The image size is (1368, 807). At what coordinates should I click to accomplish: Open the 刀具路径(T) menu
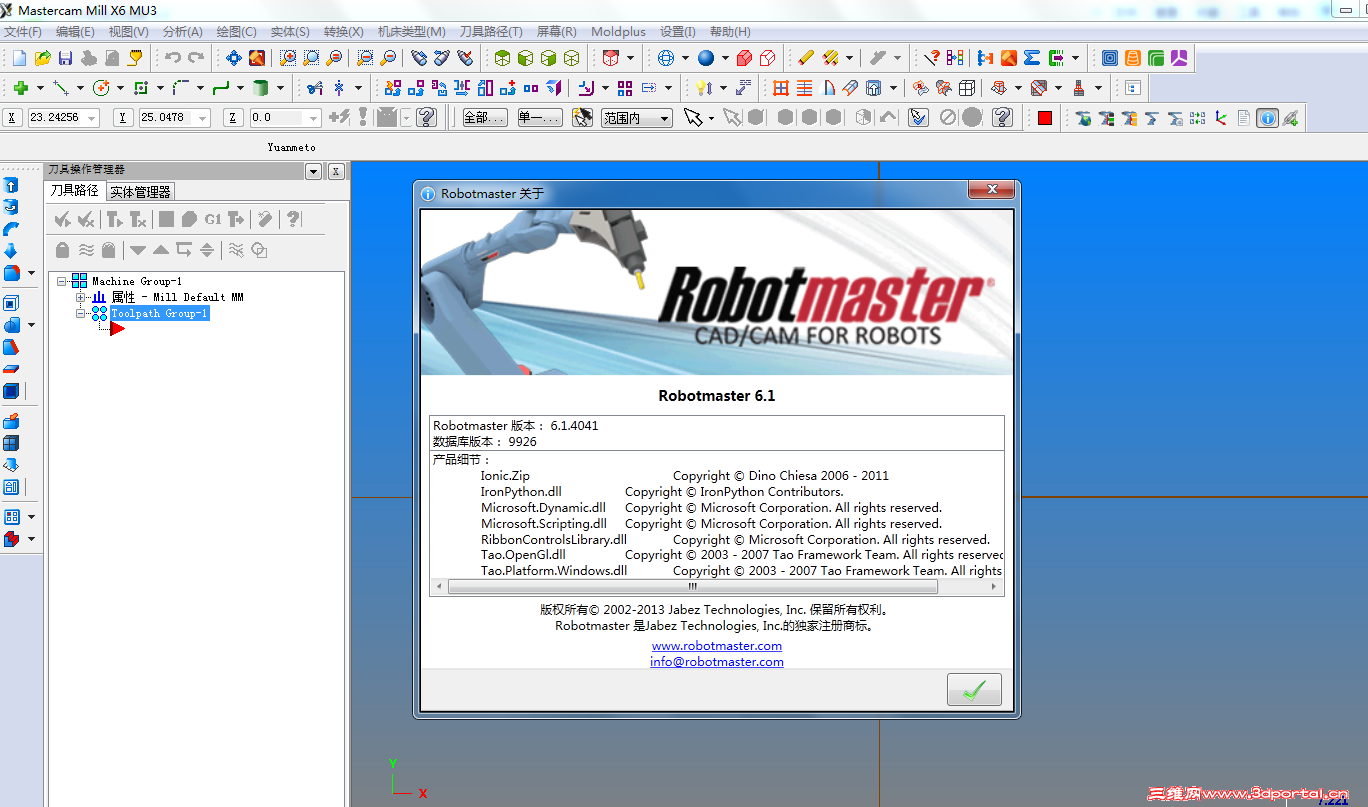click(x=491, y=32)
